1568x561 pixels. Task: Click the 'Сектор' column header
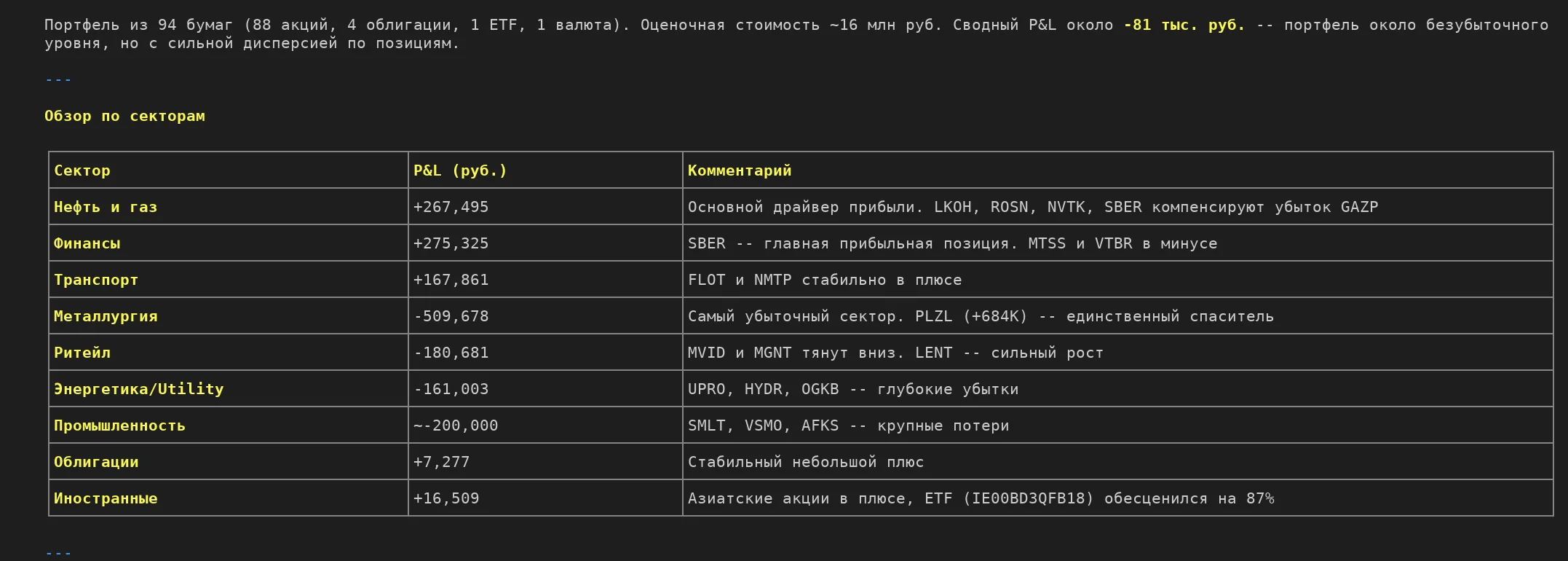[82, 170]
